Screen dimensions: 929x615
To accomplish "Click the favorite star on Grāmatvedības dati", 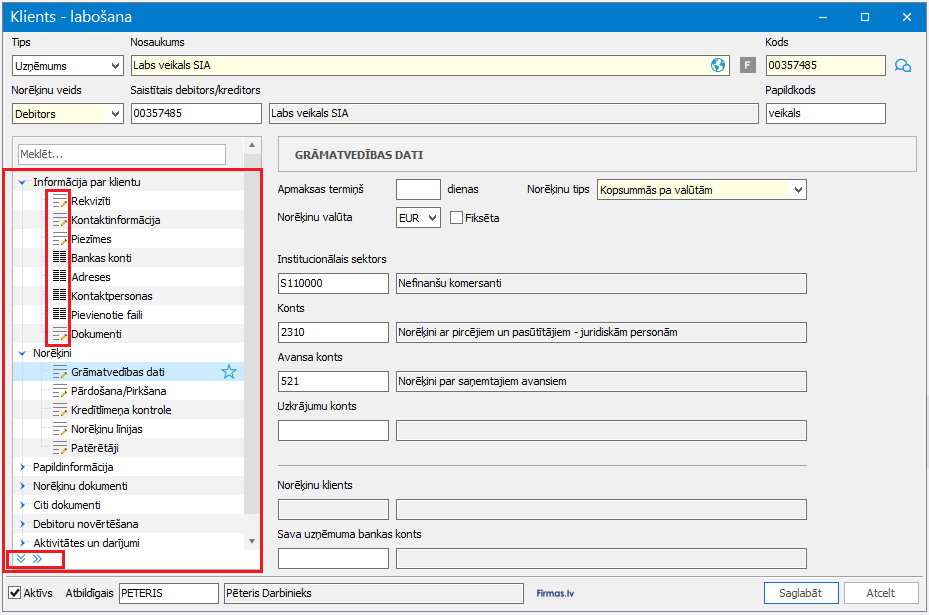I will 229,372.
